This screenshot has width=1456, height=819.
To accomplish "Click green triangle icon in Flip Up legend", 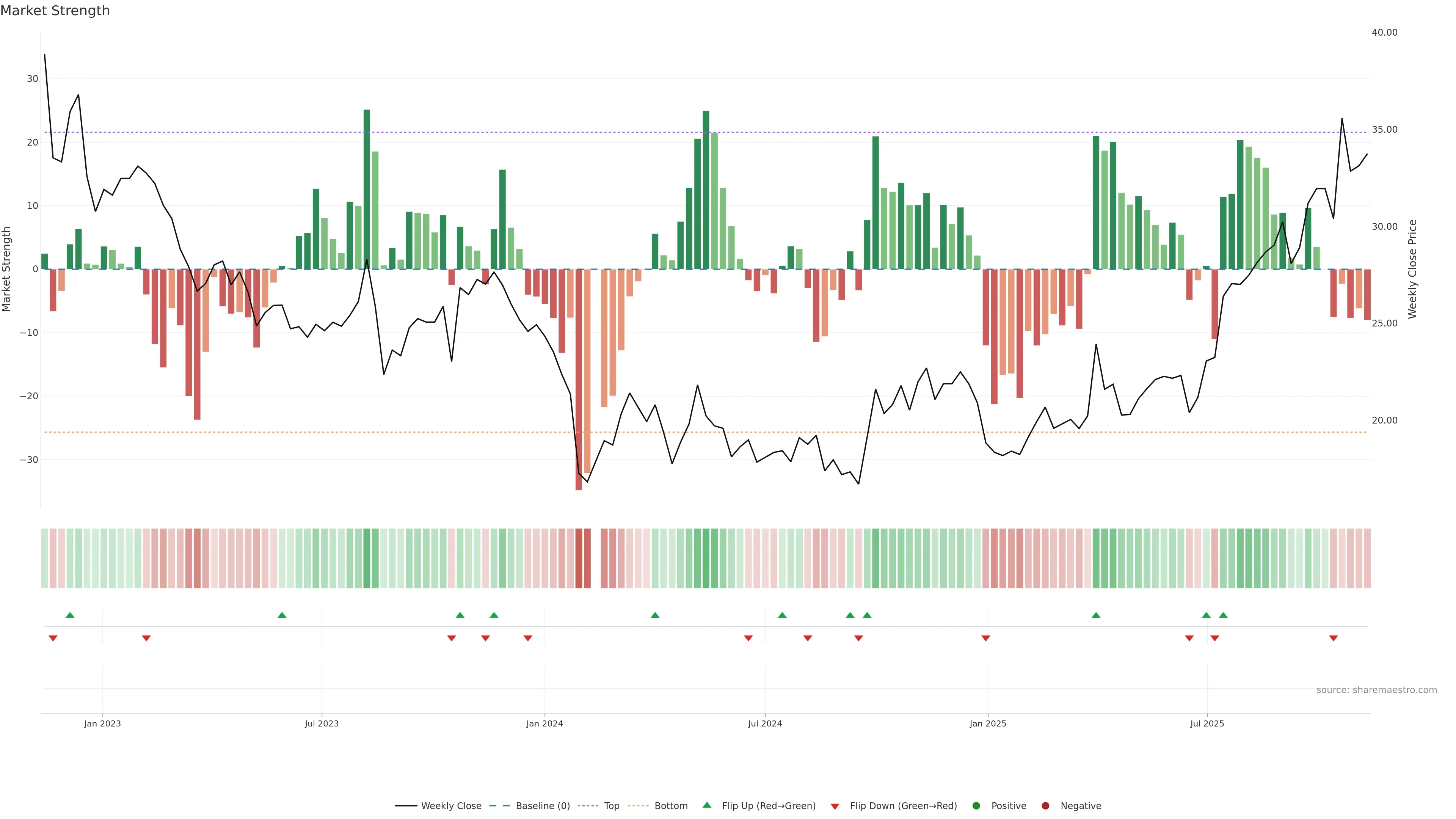I will [x=706, y=805].
